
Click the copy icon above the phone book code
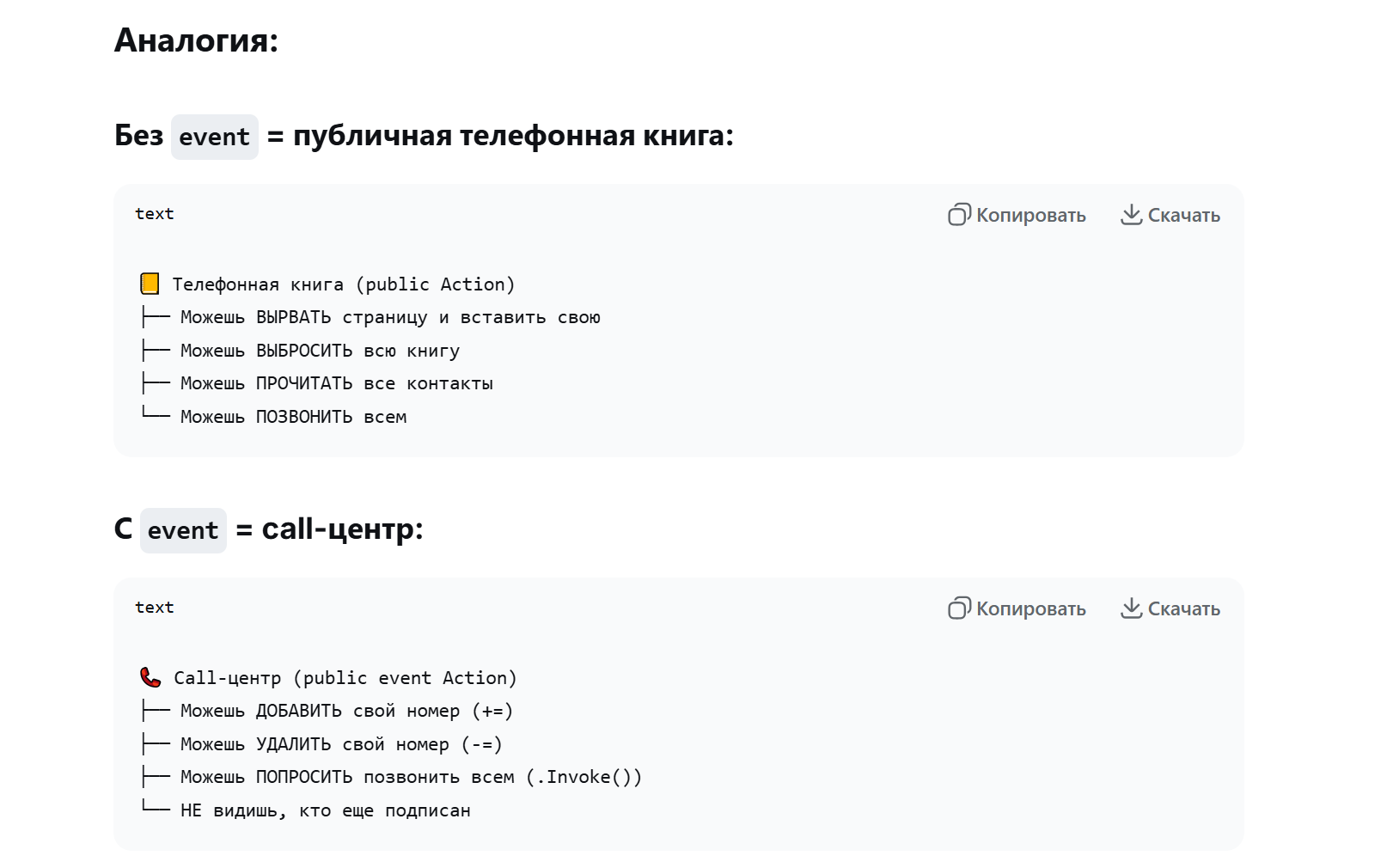pos(959,215)
